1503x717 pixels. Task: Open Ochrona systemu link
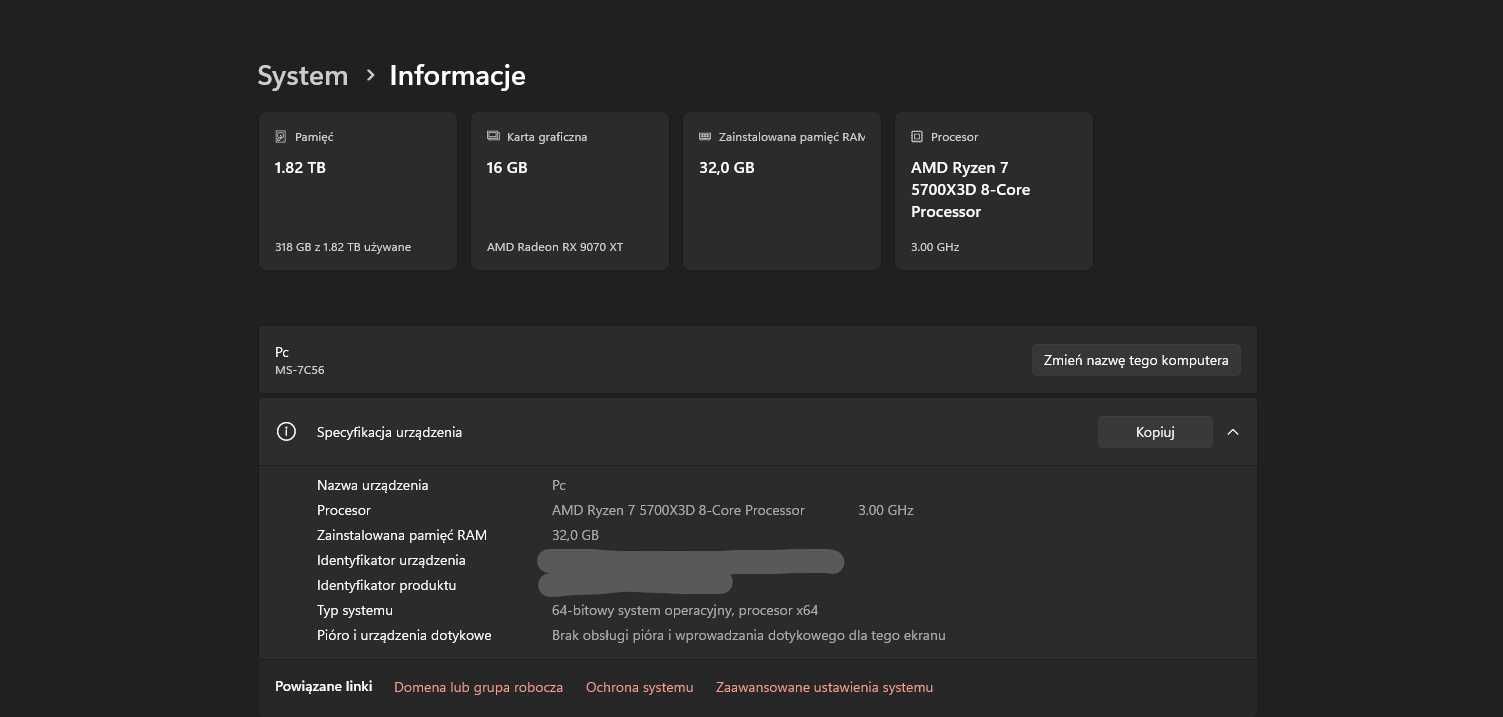click(x=639, y=687)
